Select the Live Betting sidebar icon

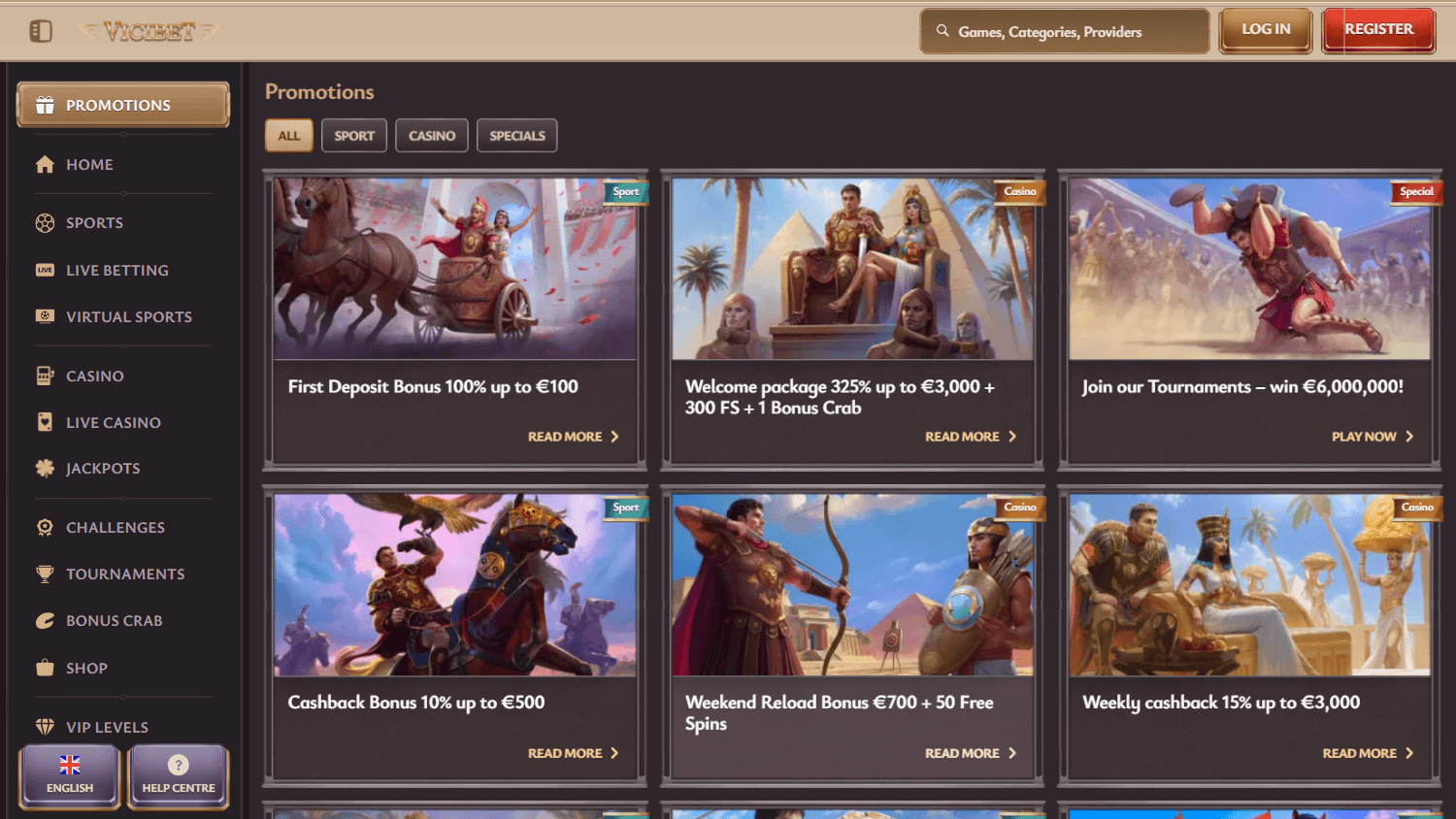(45, 270)
